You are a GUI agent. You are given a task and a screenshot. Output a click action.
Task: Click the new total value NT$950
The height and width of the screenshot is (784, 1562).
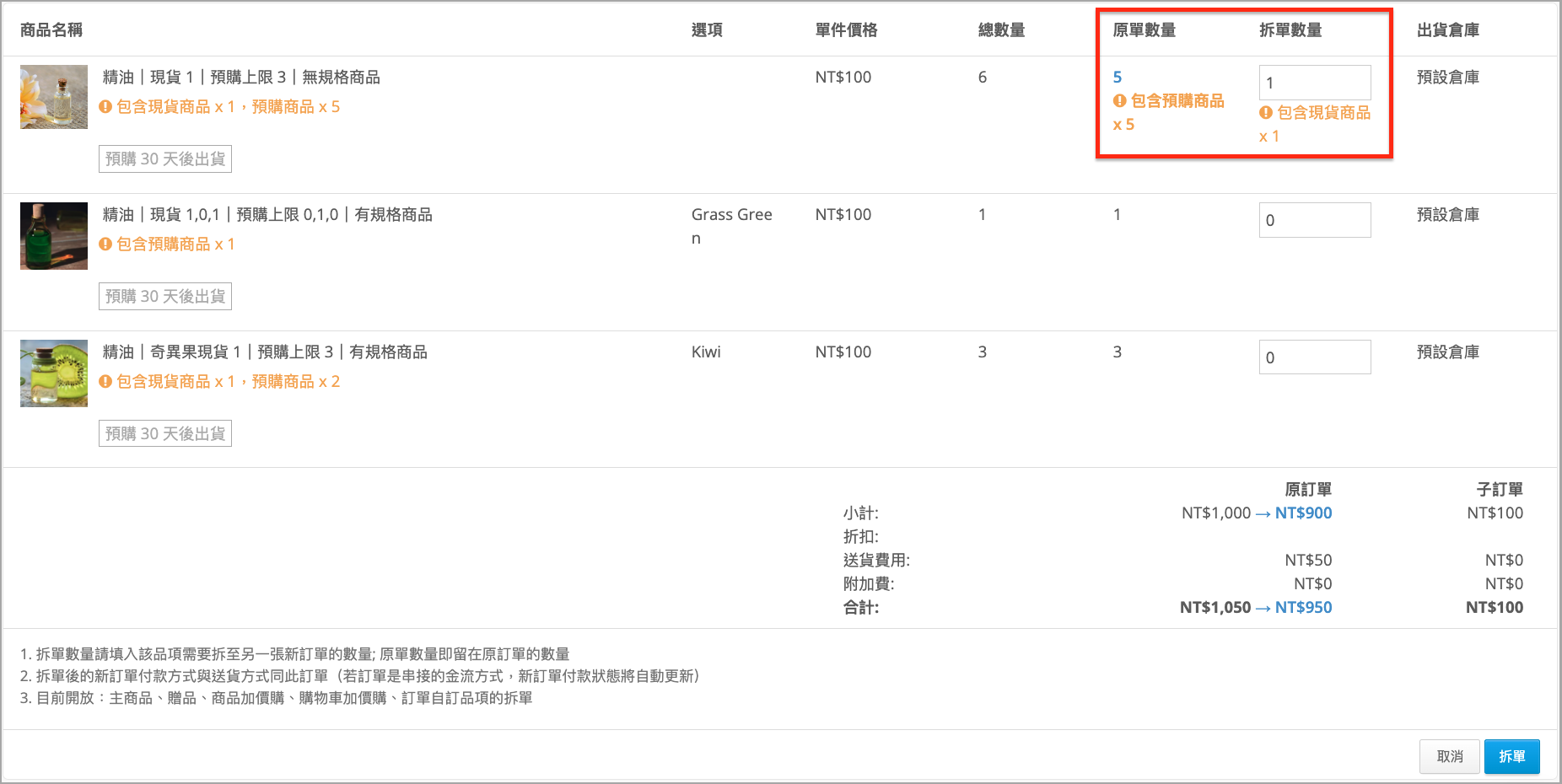click(x=1304, y=608)
